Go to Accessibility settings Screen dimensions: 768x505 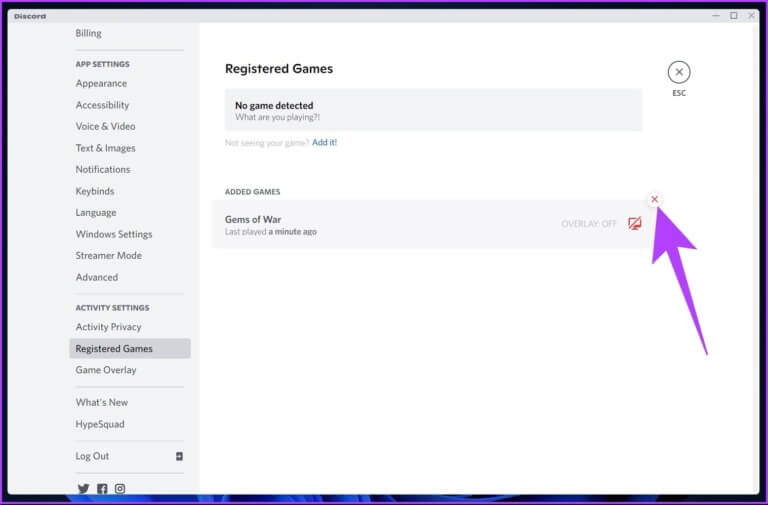point(102,105)
